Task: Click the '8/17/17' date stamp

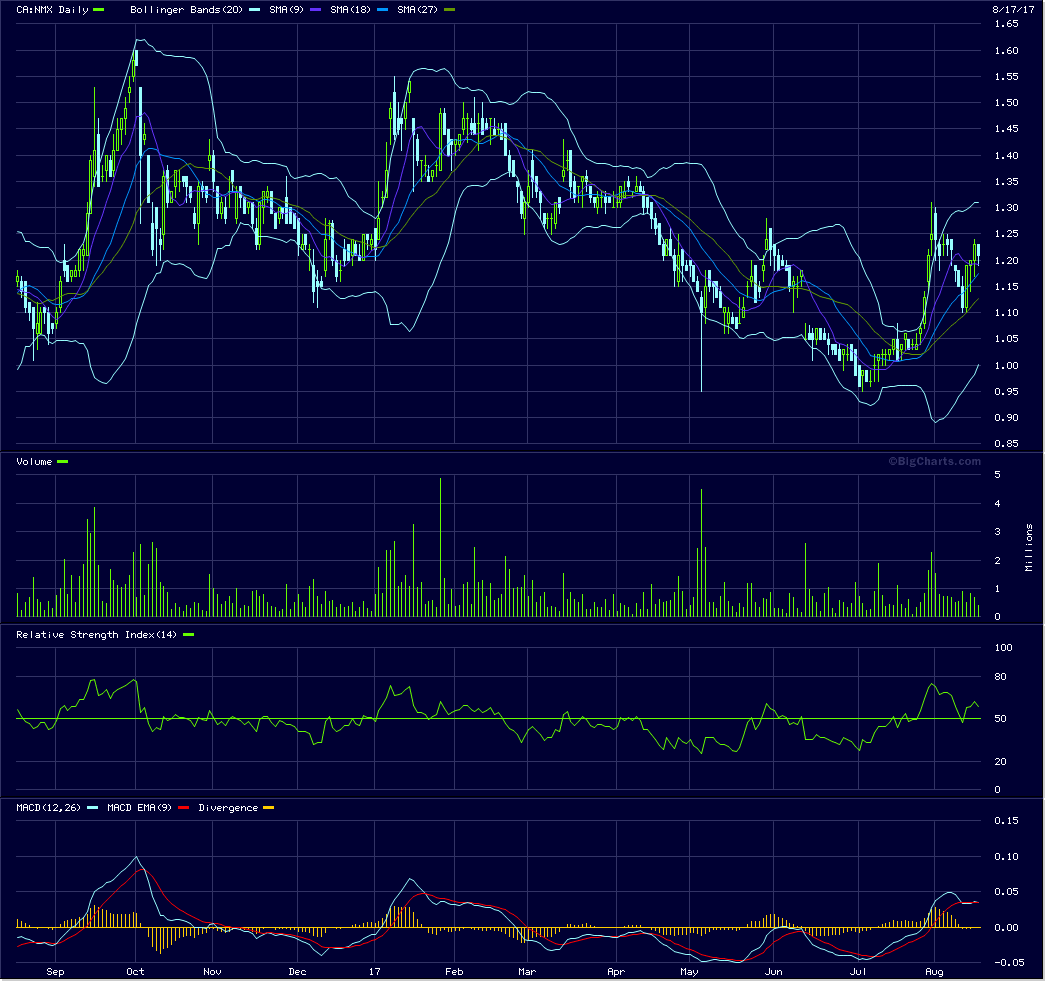Action: click(x=1013, y=10)
